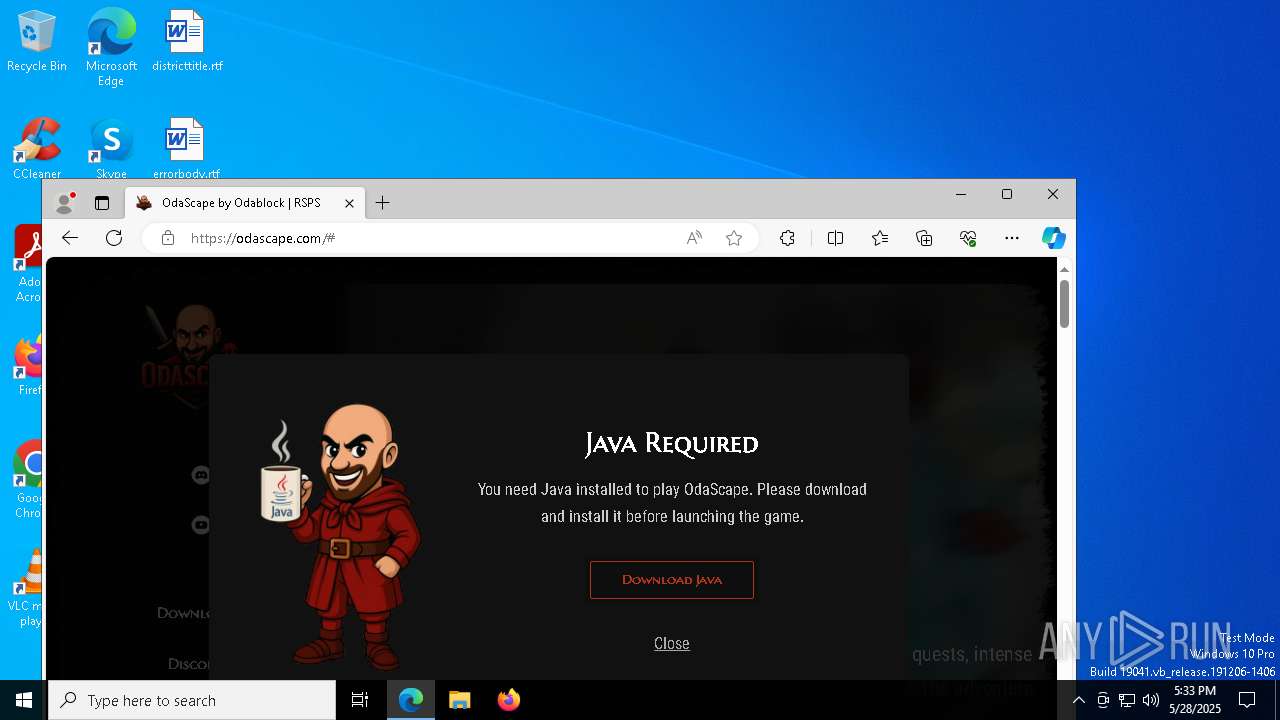
Task: Open Collections icon
Action: (924, 238)
